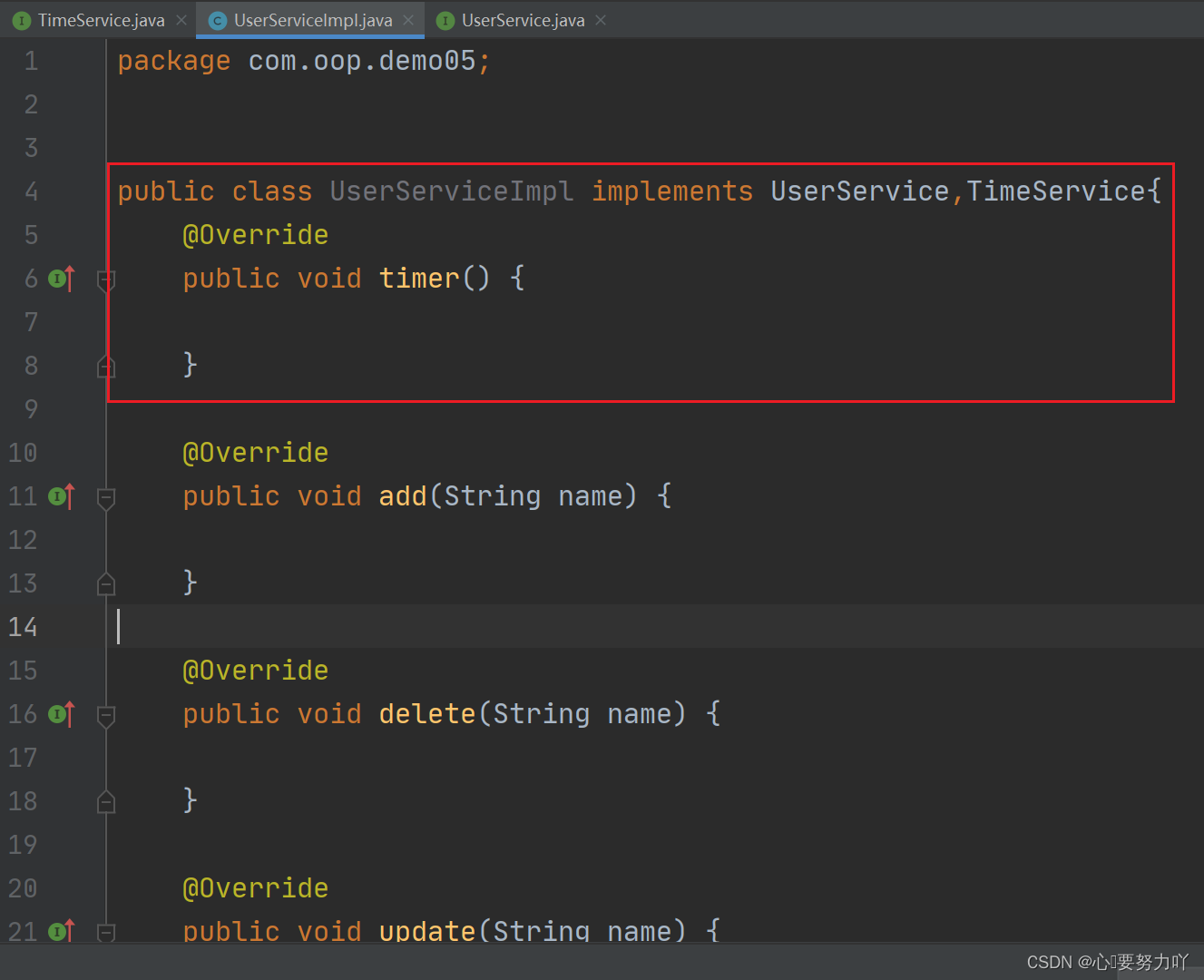This screenshot has width=1204, height=980.
Task: Click the implements gutter icon on line 16
Action: click(x=61, y=714)
